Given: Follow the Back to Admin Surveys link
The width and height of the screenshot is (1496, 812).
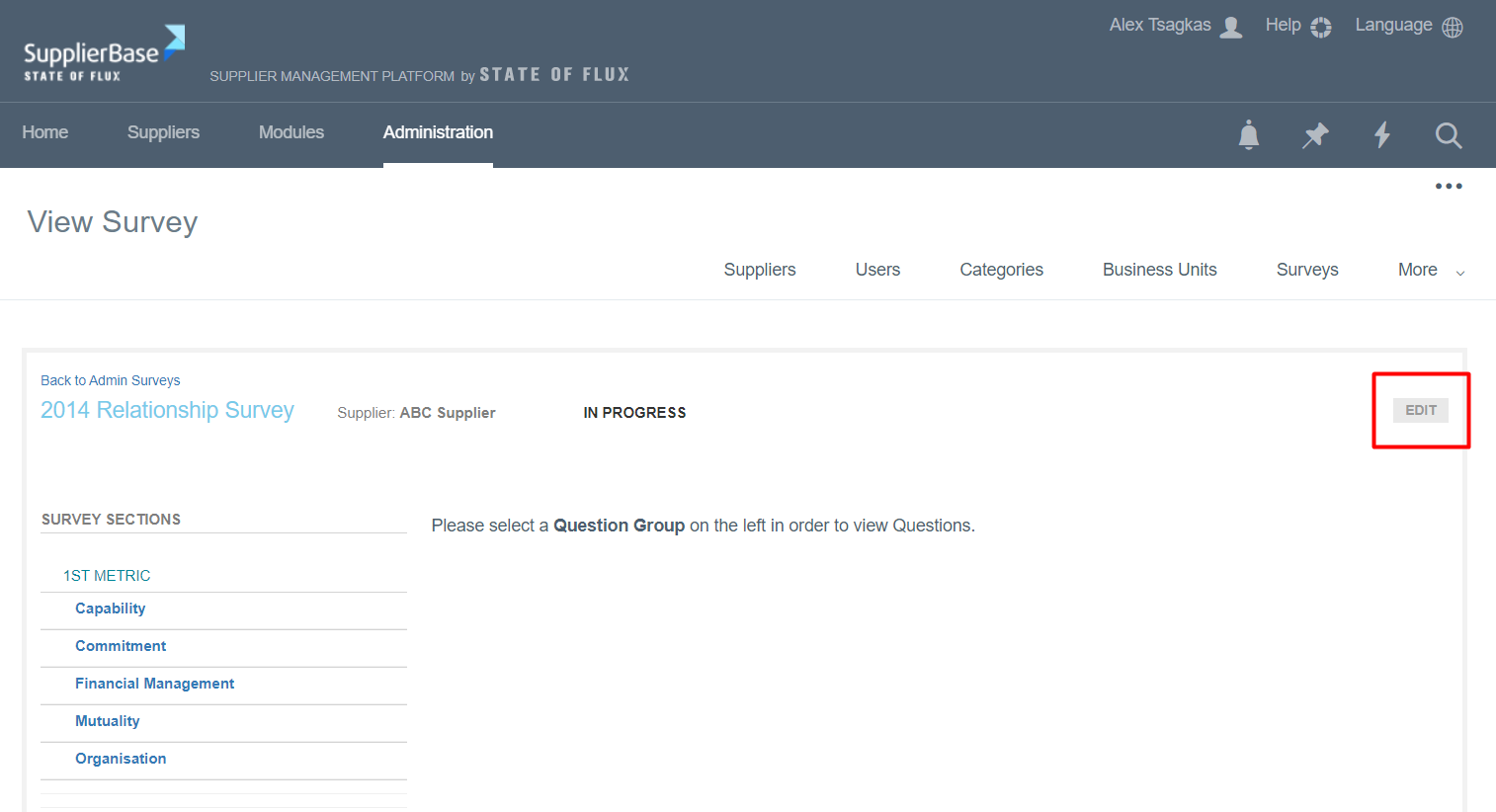Looking at the screenshot, I should [110, 380].
